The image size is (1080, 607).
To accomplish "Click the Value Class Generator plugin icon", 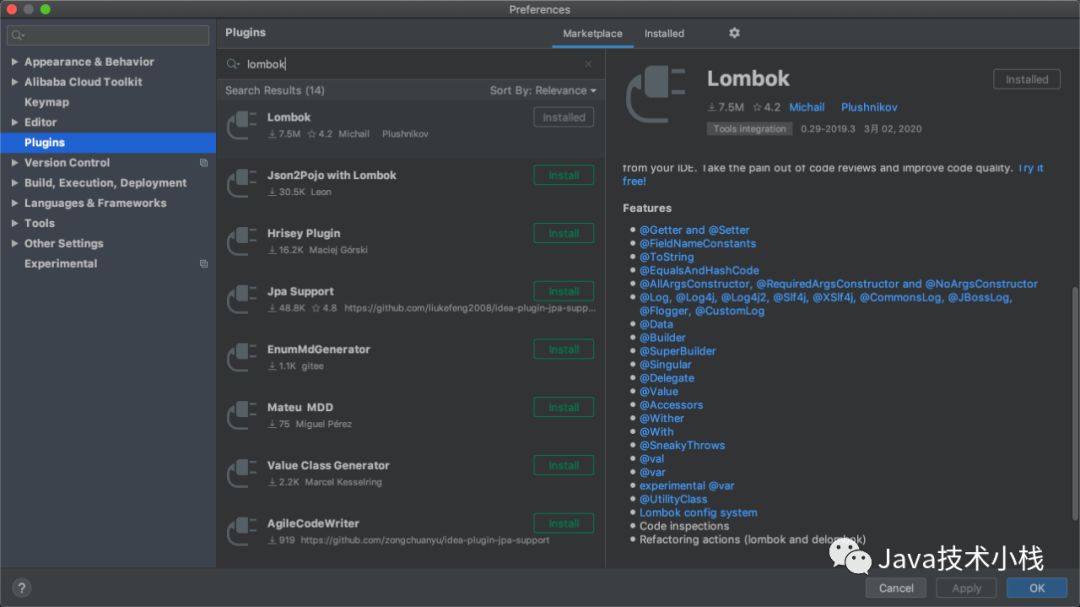I will (x=242, y=473).
